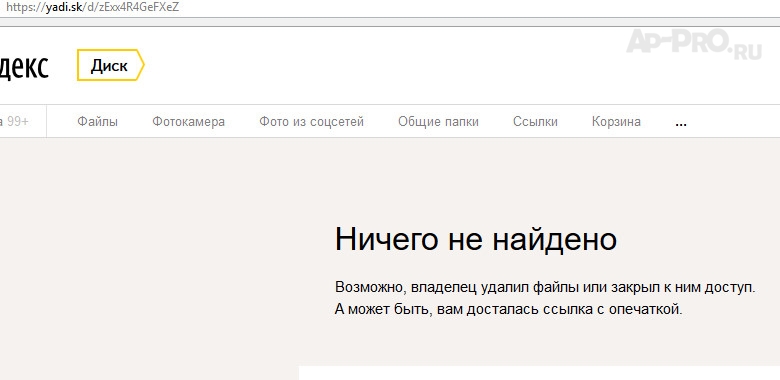Click the yadi.sk URL in address bar
780x380 pixels.
click(93, 8)
